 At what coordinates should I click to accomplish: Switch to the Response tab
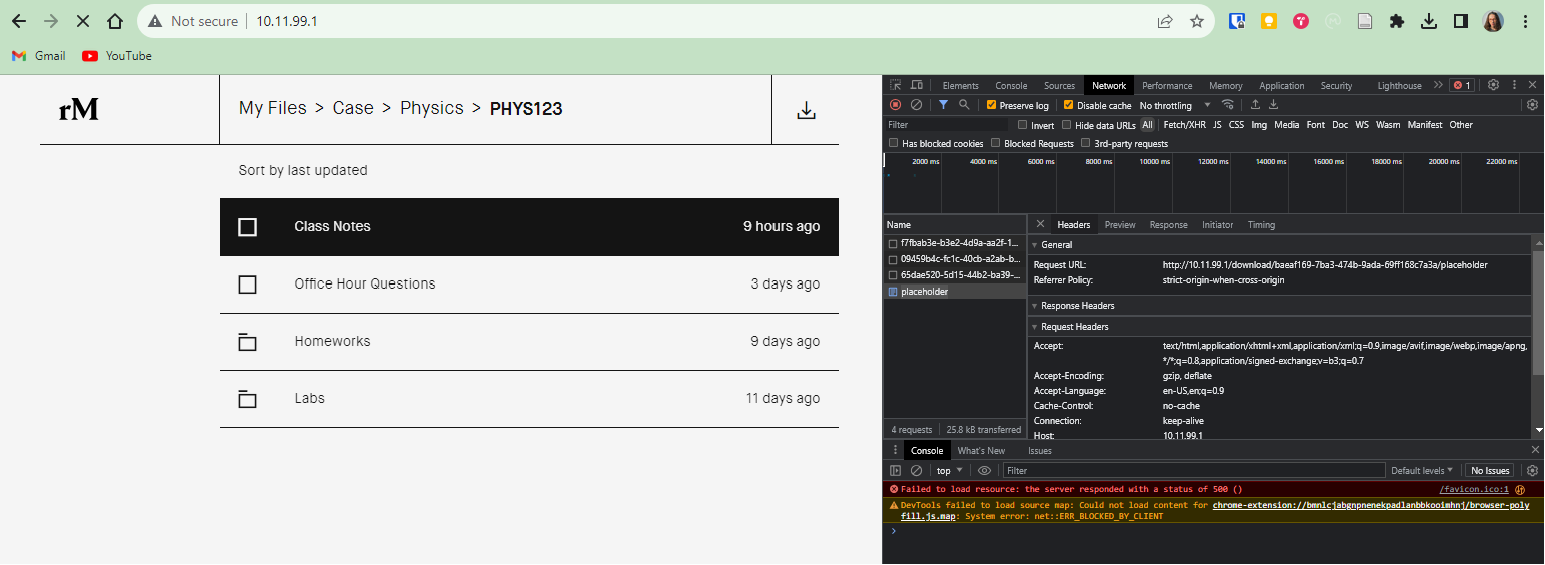click(1168, 225)
